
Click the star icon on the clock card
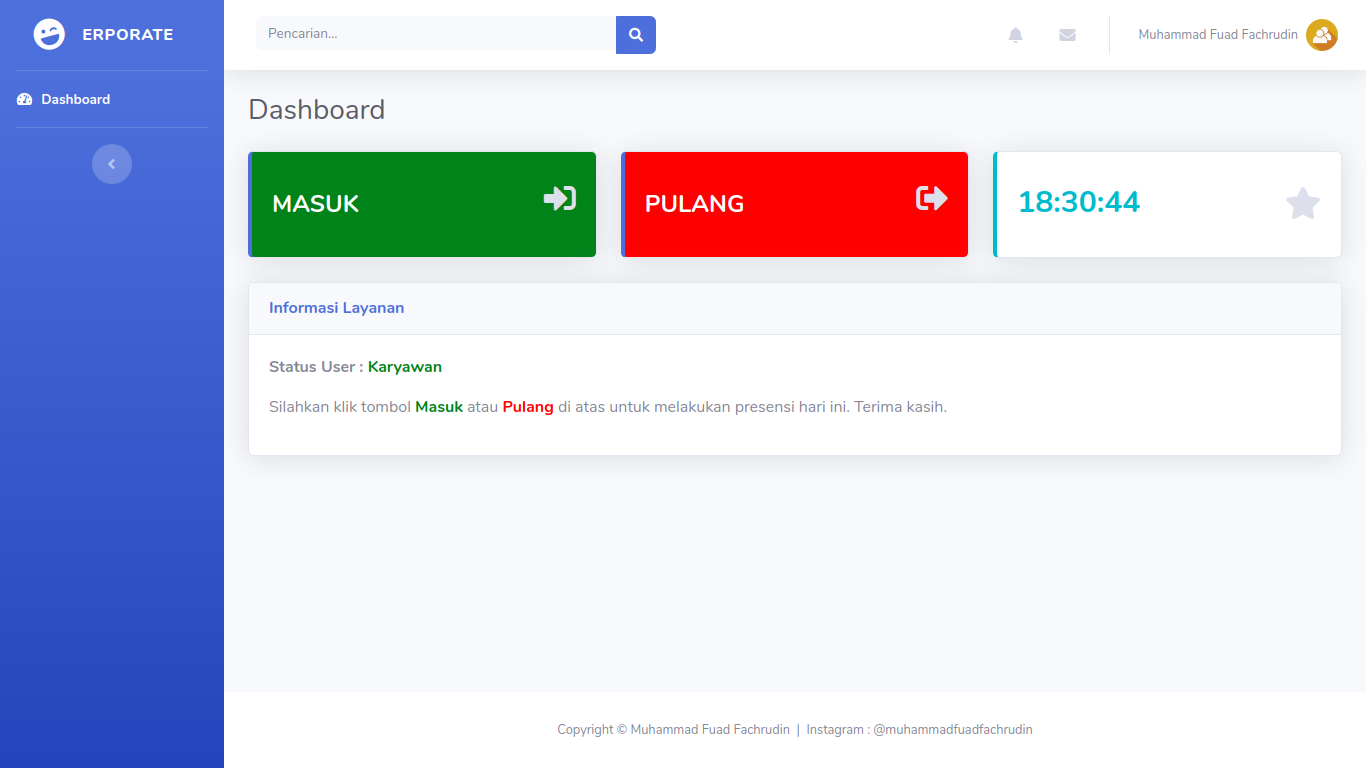[1303, 203]
